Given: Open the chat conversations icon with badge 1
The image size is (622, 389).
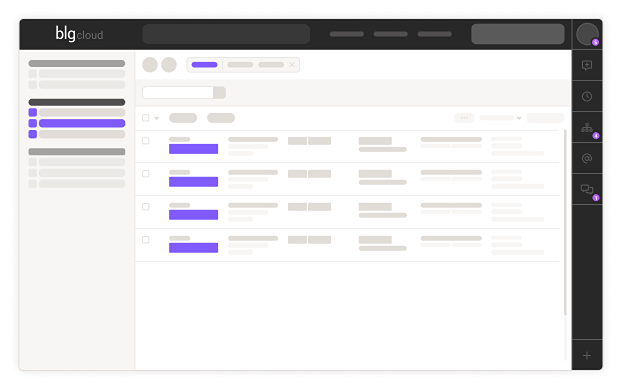Looking at the screenshot, I should point(587,189).
